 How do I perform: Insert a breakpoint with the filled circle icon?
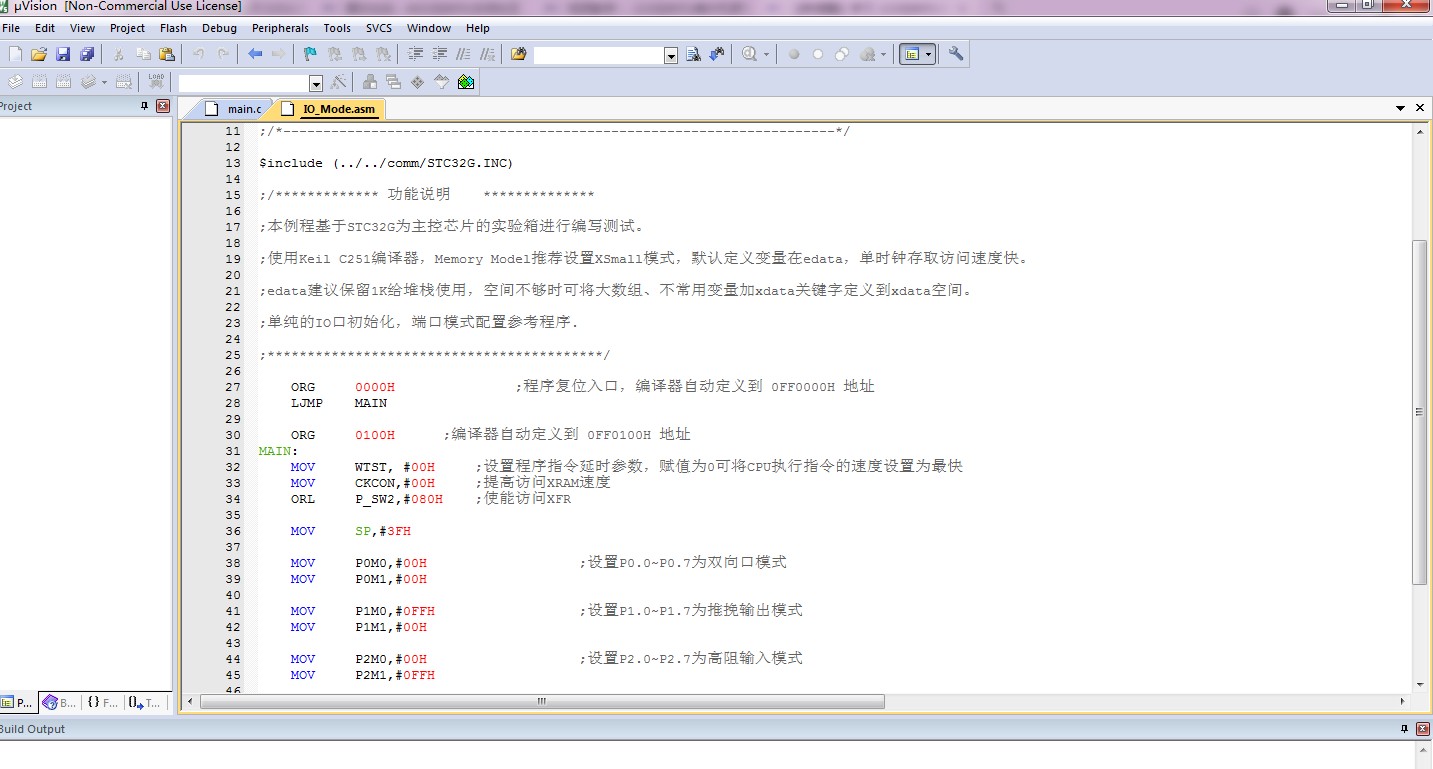794,54
